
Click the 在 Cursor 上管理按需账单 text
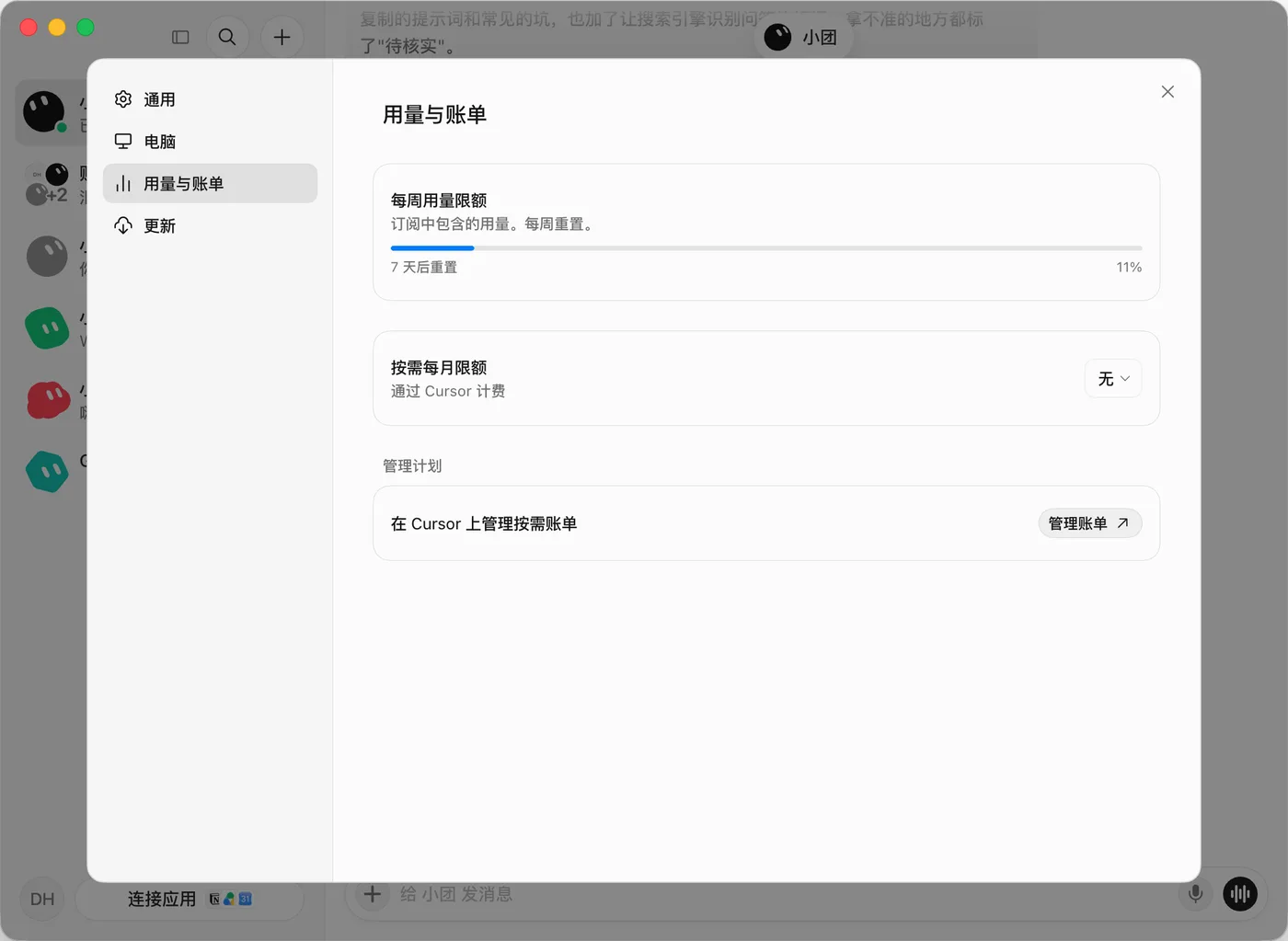click(484, 524)
